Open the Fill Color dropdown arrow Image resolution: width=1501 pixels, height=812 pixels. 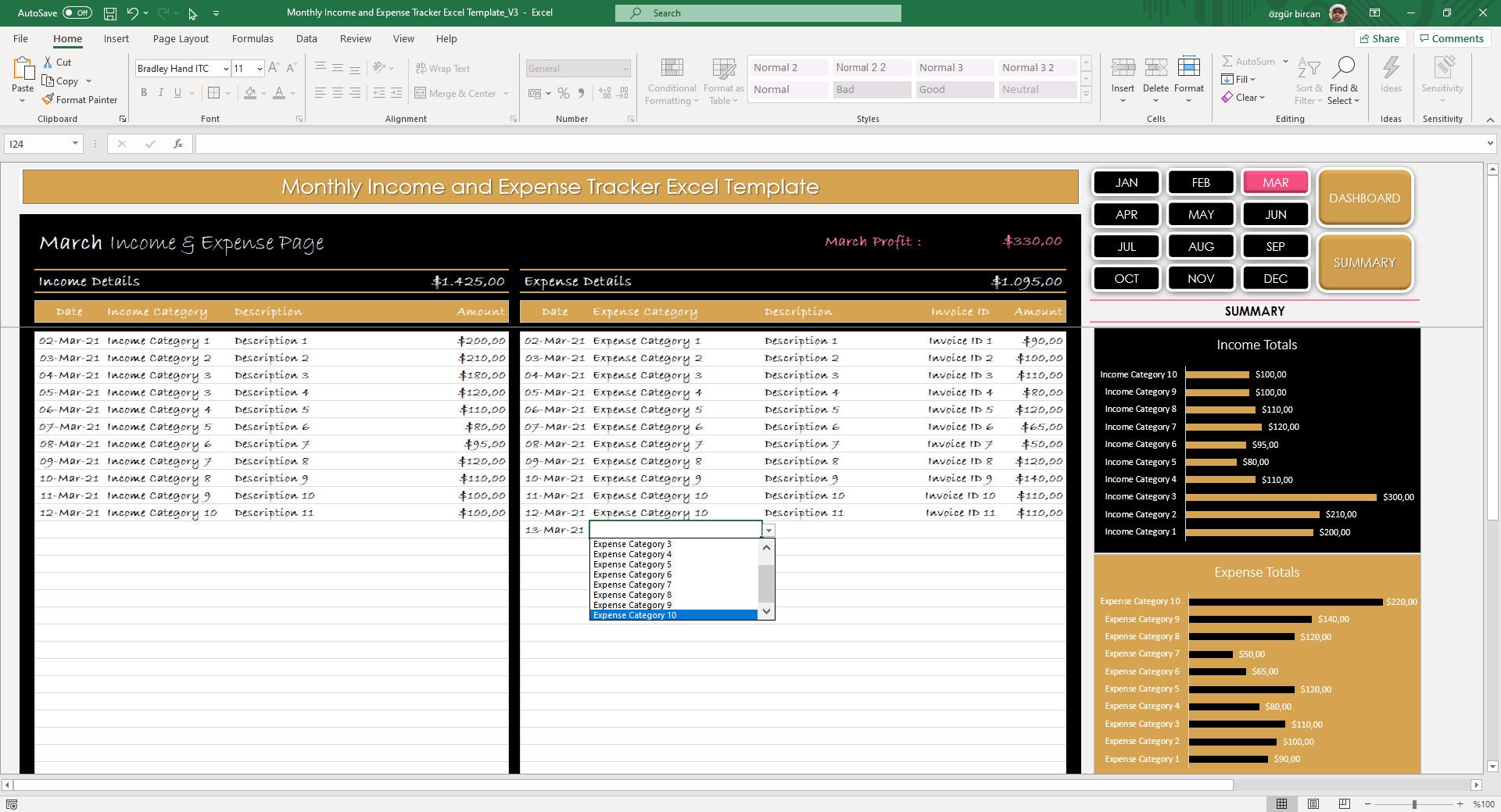(x=262, y=93)
